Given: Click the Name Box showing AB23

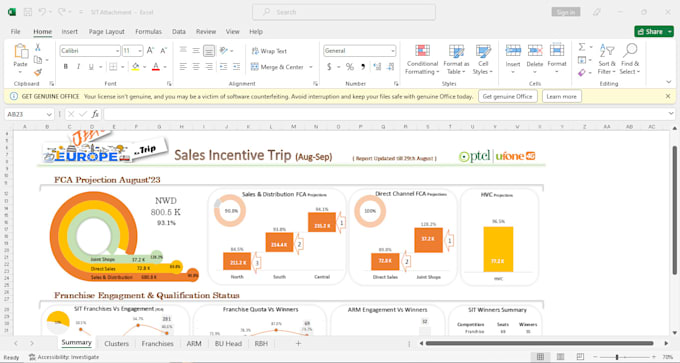Looking at the screenshot, I should [29, 114].
